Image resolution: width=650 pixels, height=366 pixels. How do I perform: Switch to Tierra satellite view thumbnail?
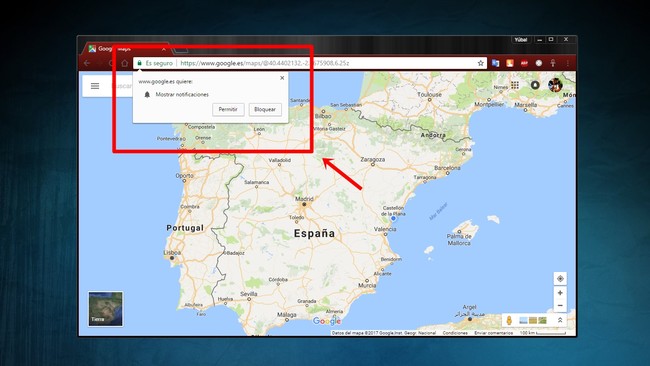pos(105,308)
